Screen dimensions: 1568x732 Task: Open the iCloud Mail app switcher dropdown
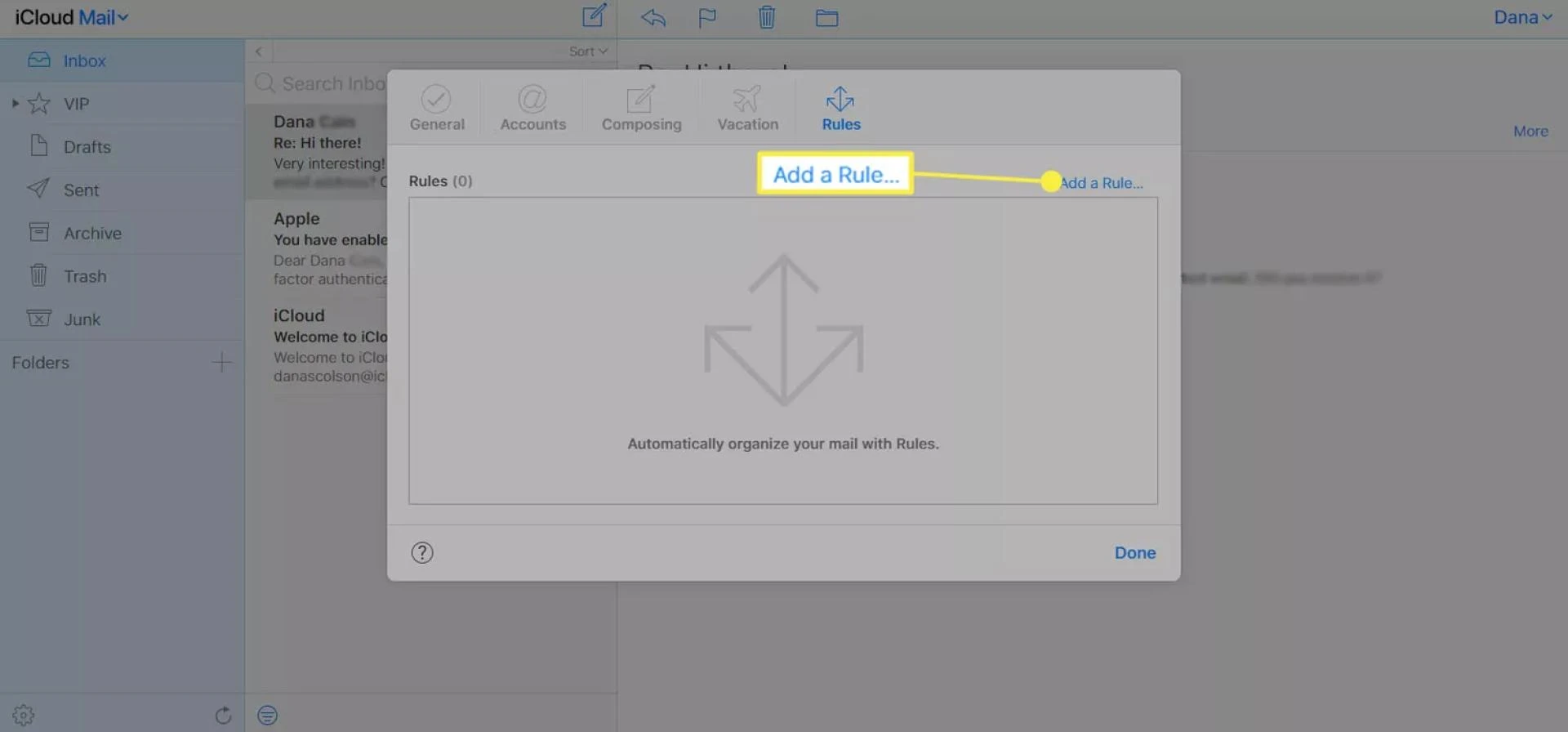72,17
